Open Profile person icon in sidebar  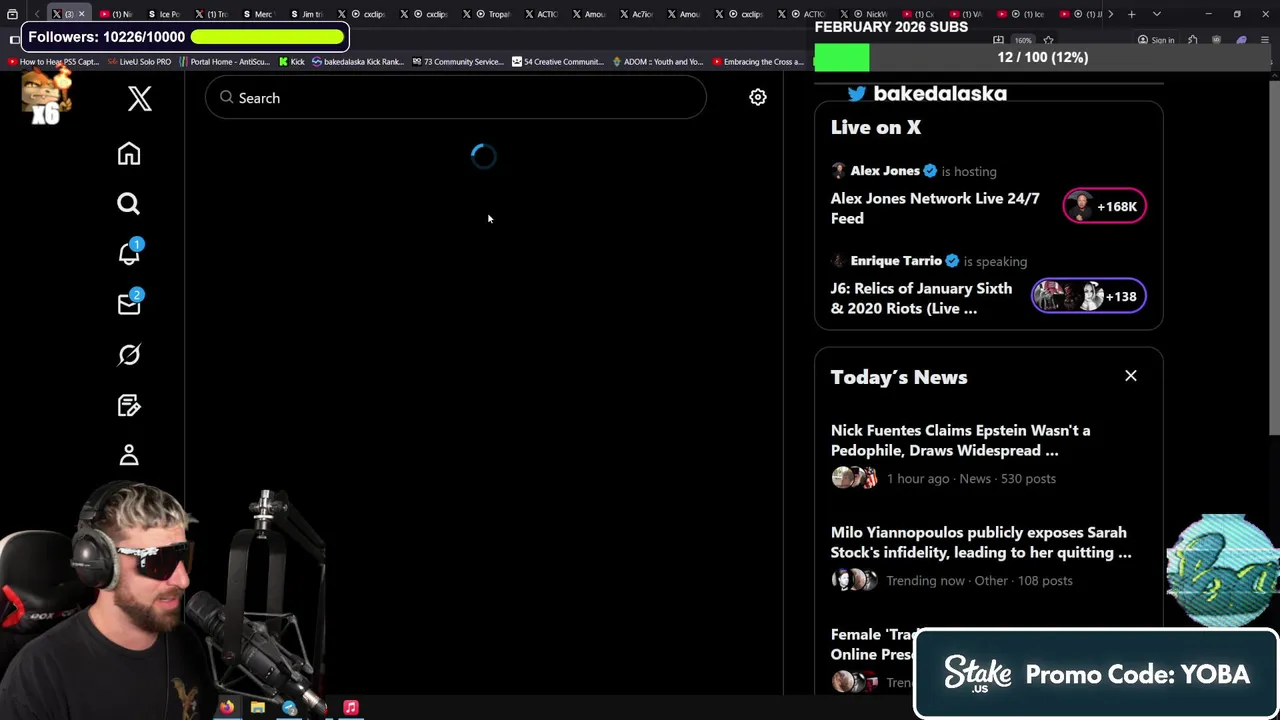pos(129,455)
